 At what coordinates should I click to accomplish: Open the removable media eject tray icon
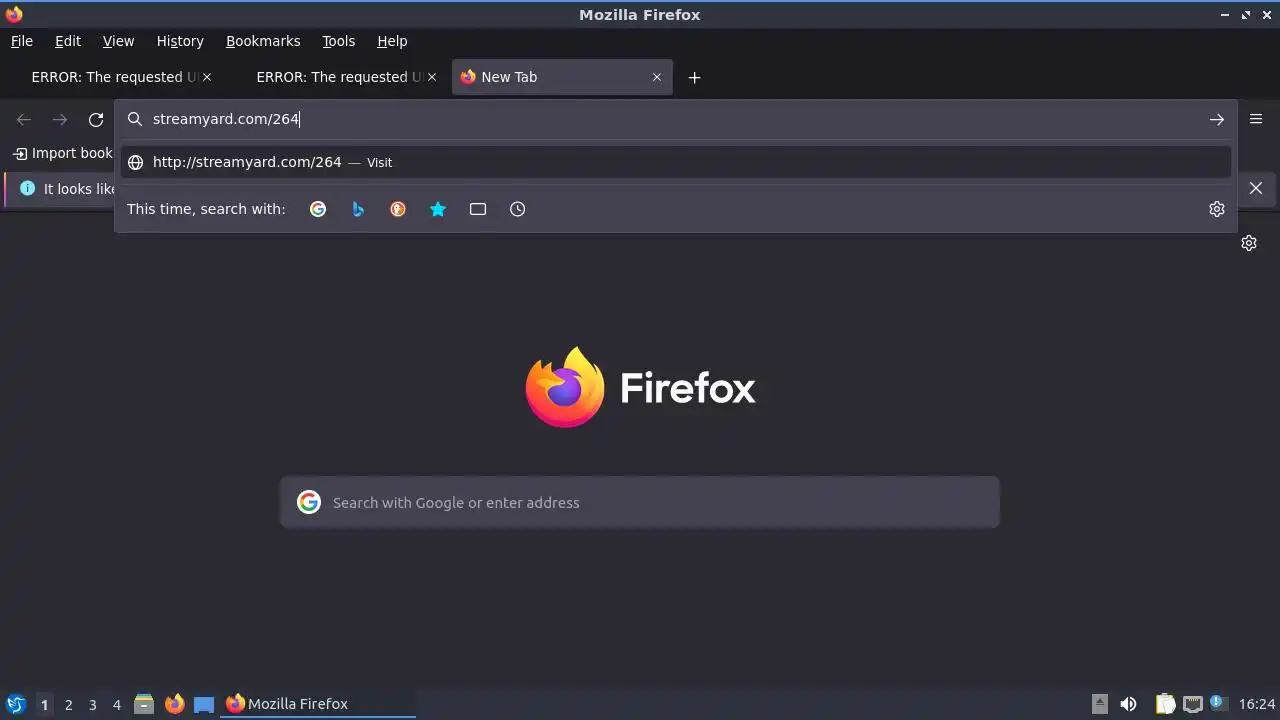[x=1100, y=704]
